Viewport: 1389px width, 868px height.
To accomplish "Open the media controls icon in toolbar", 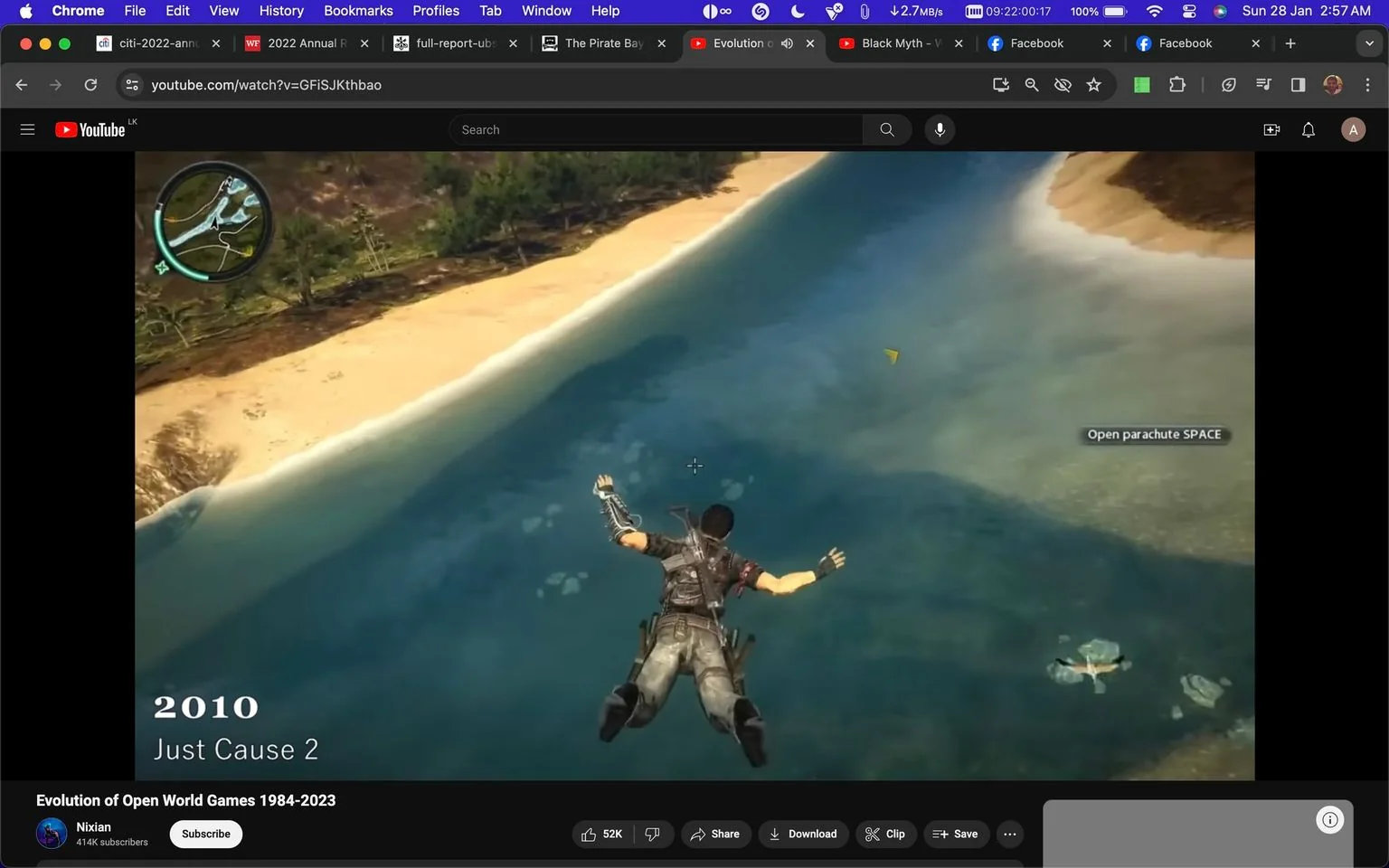I will (1263, 84).
